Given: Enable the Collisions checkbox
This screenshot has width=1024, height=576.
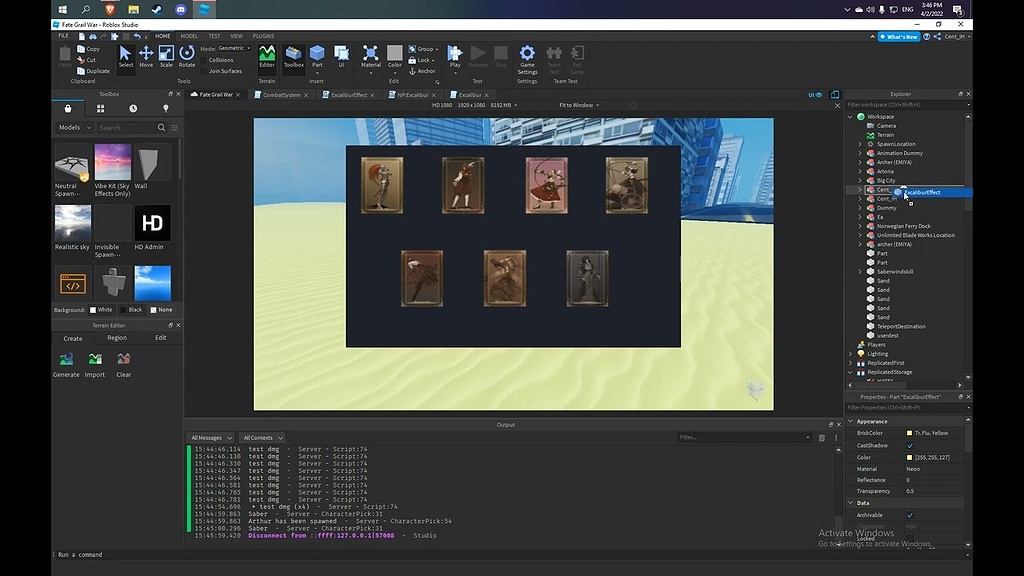Looking at the screenshot, I should coord(204,60).
